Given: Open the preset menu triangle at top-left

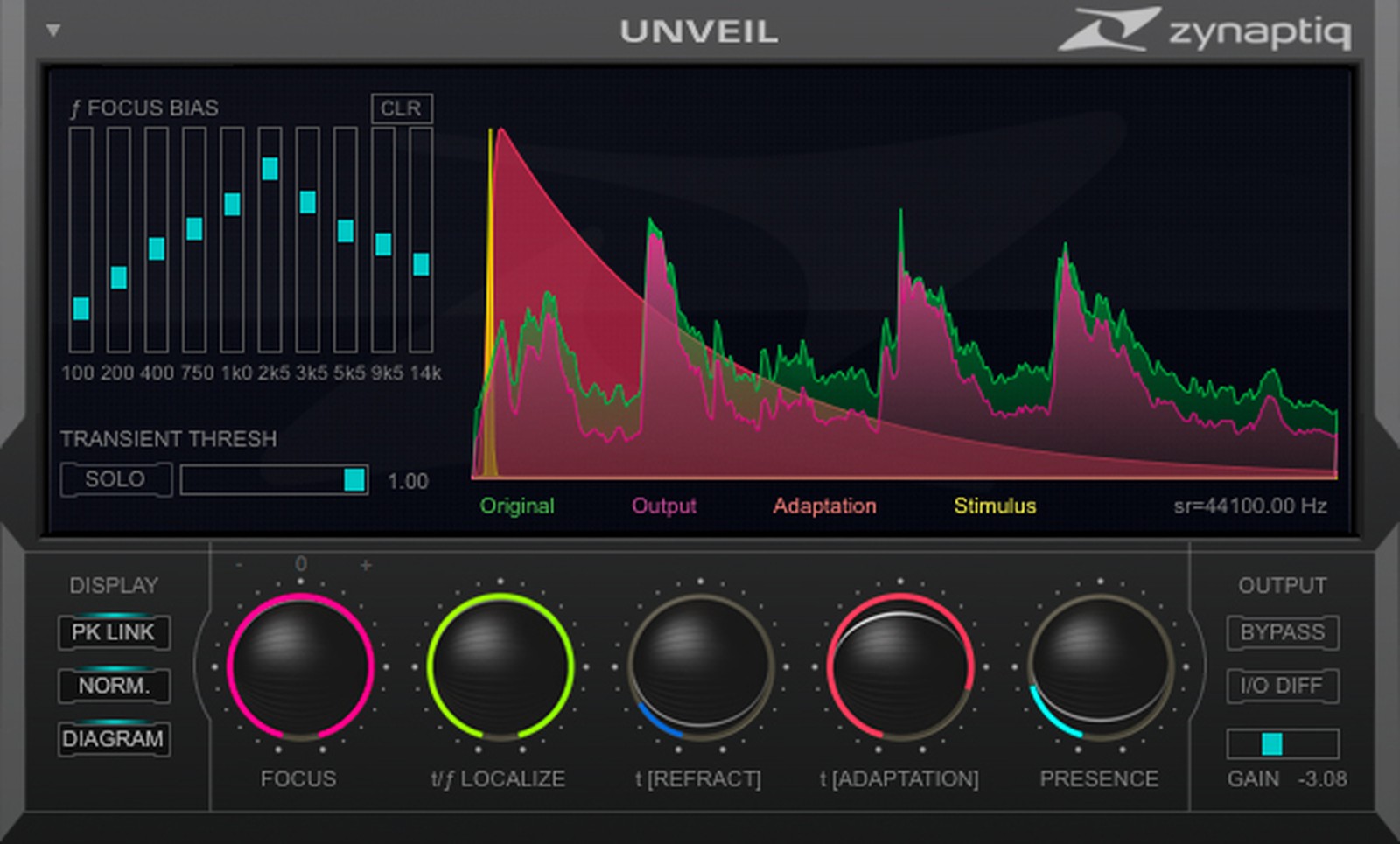Looking at the screenshot, I should pos(53,31).
